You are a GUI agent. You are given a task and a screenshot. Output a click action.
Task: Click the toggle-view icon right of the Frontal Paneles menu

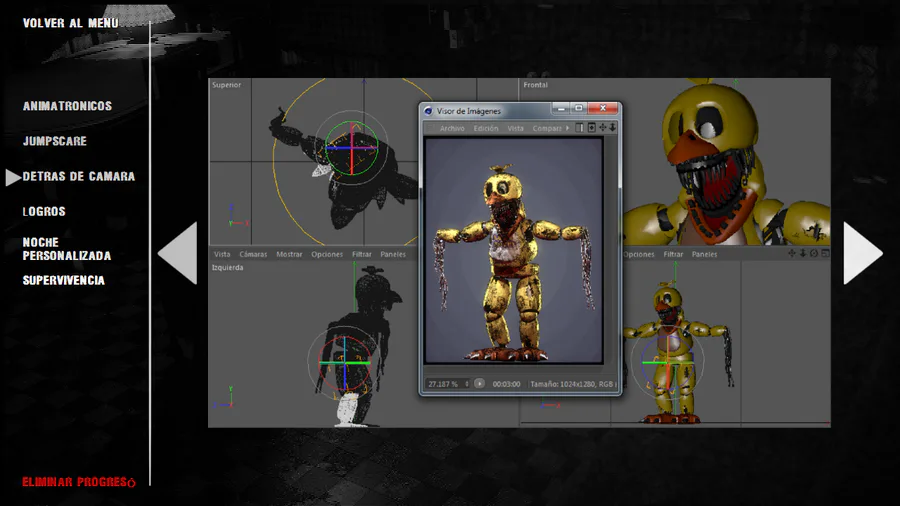click(x=825, y=253)
